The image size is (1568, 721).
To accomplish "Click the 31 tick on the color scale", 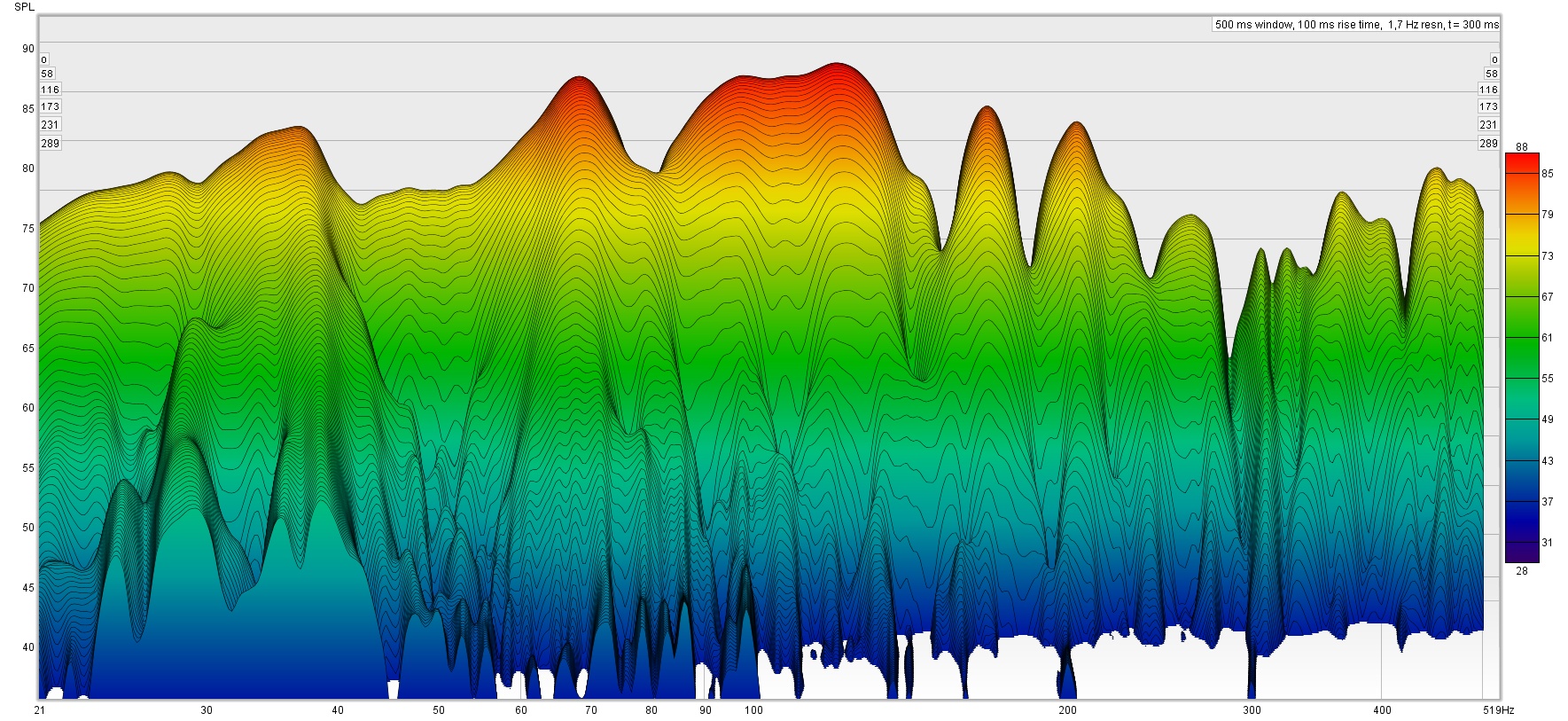I will pyautogui.click(x=1548, y=543).
